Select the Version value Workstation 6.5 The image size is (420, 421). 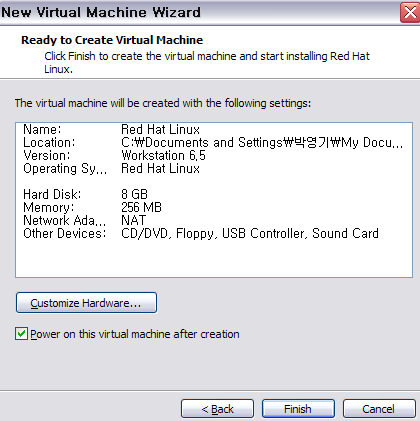[163, 155]
